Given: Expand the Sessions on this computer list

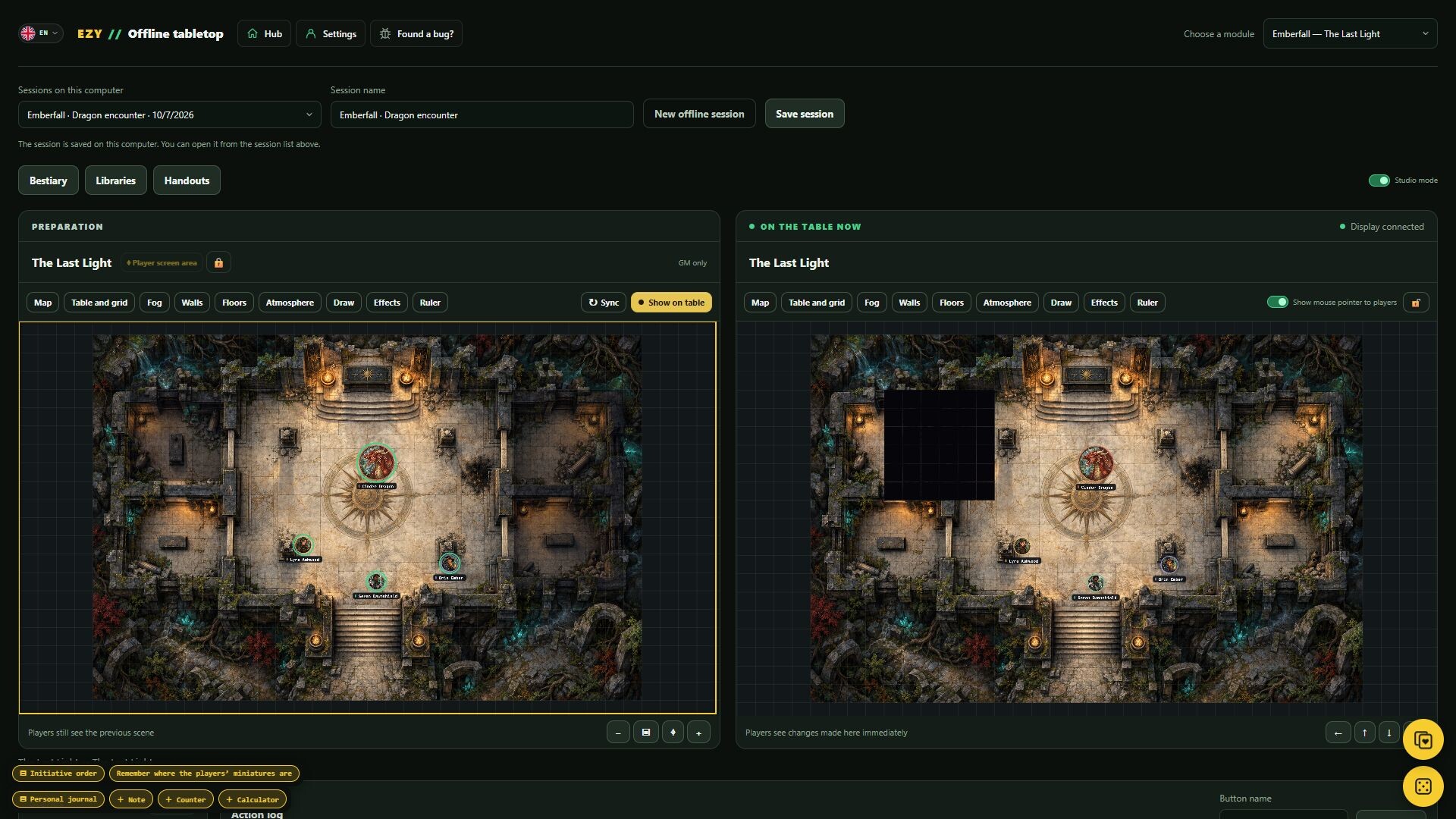Looking at the screenshot, I should [x=170, y=115].
